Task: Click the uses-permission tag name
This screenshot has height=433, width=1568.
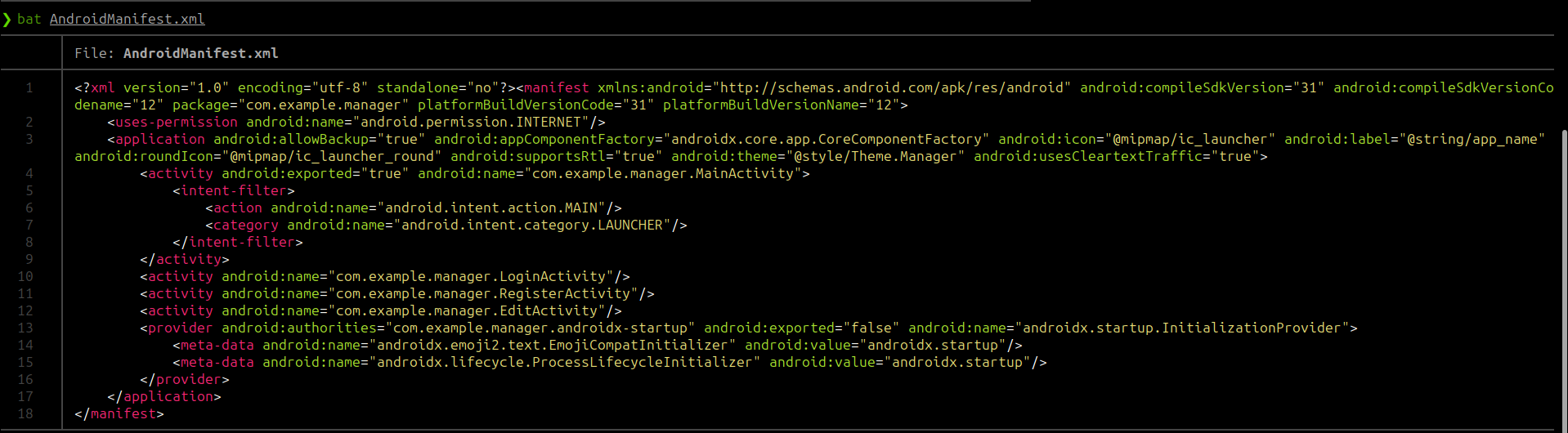Action: (x=176, y=122)
